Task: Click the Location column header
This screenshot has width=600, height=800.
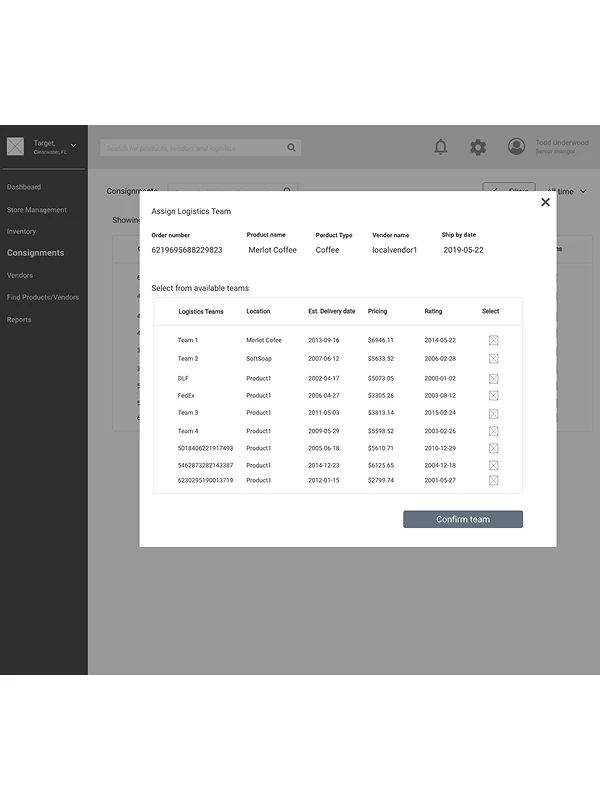Action: 258,311
